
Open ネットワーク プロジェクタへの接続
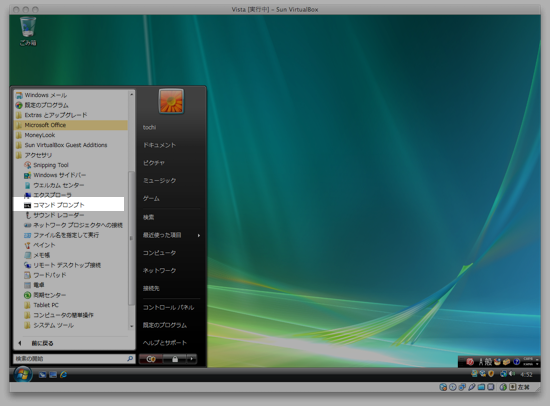pos(71,225)
